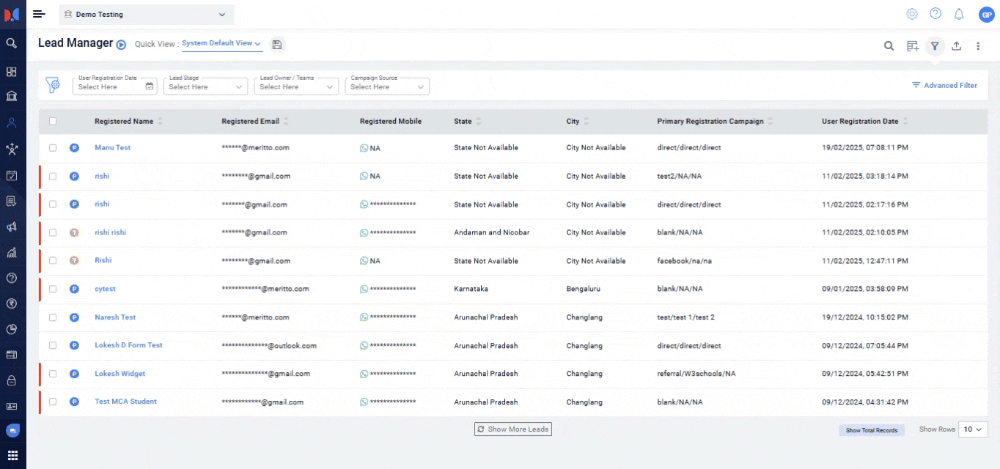Open lead Lokesh Widget
The image size is (1000, 469).
(x=120, y=373)
